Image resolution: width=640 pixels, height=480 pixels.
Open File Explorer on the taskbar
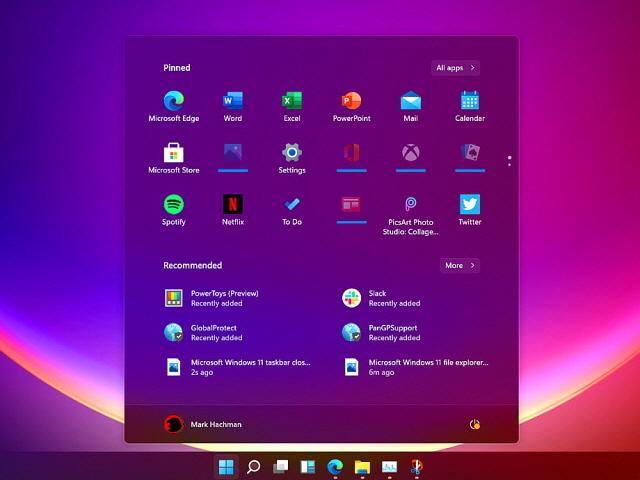click(362, 467)
